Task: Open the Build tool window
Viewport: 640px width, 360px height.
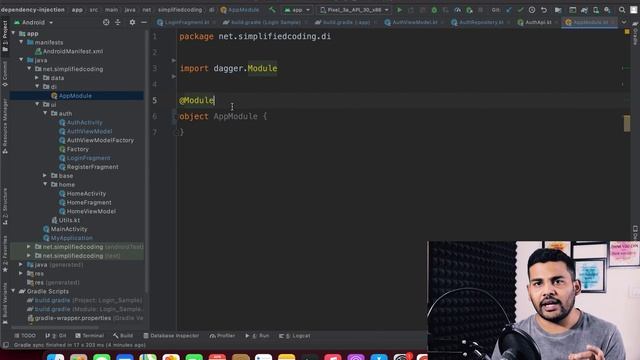Action: coord(123,336)
